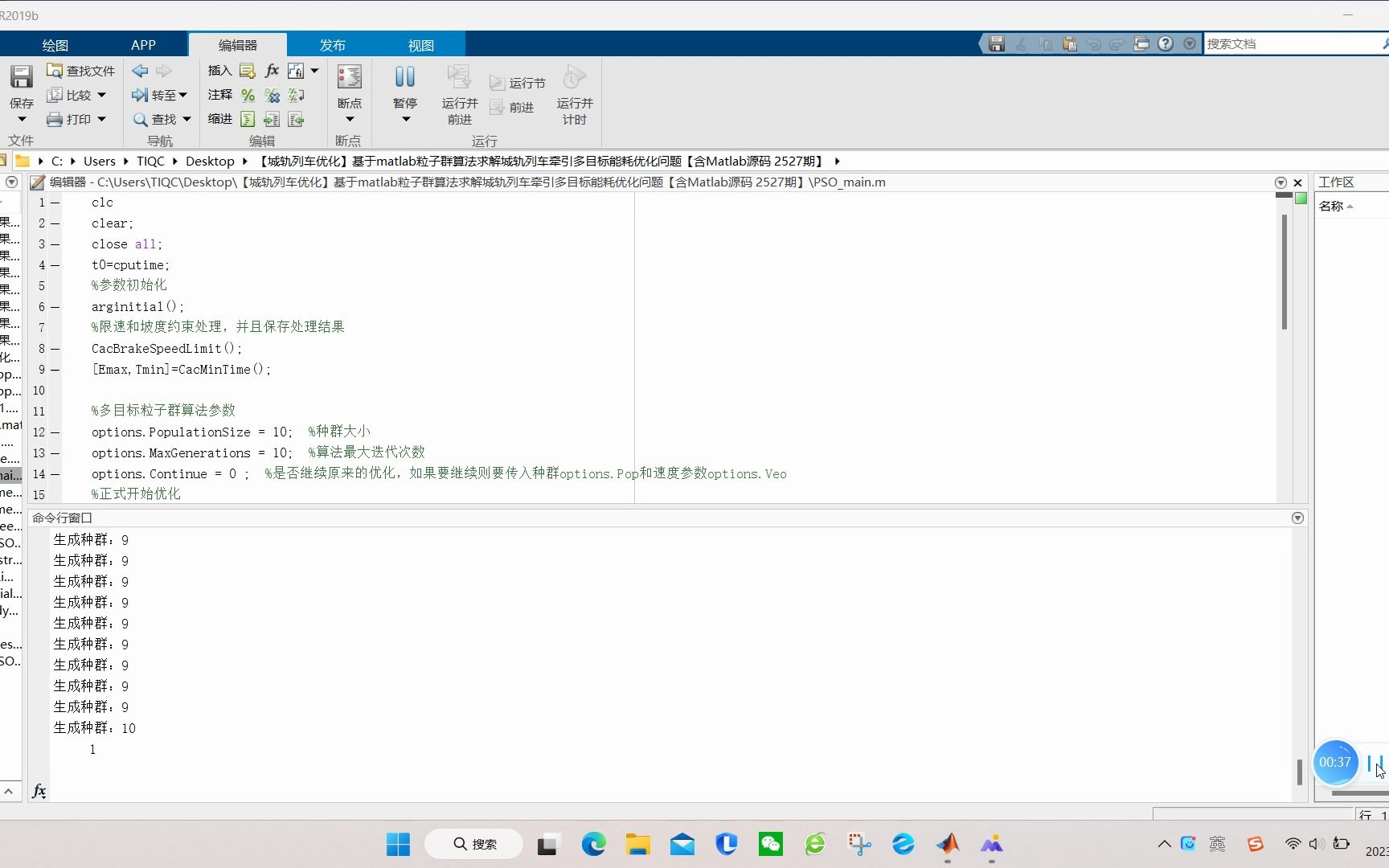Switch to View (视图) tab

coord(421,45)
